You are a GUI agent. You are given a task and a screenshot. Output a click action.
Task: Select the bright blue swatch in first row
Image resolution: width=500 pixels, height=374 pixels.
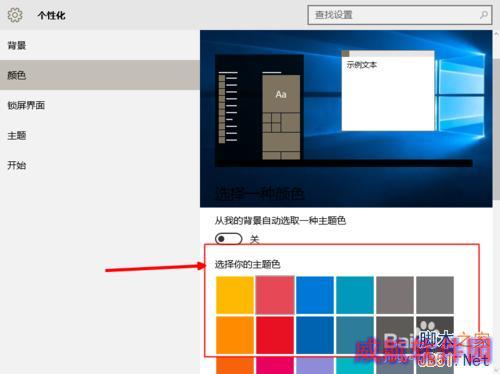[315, 295]
